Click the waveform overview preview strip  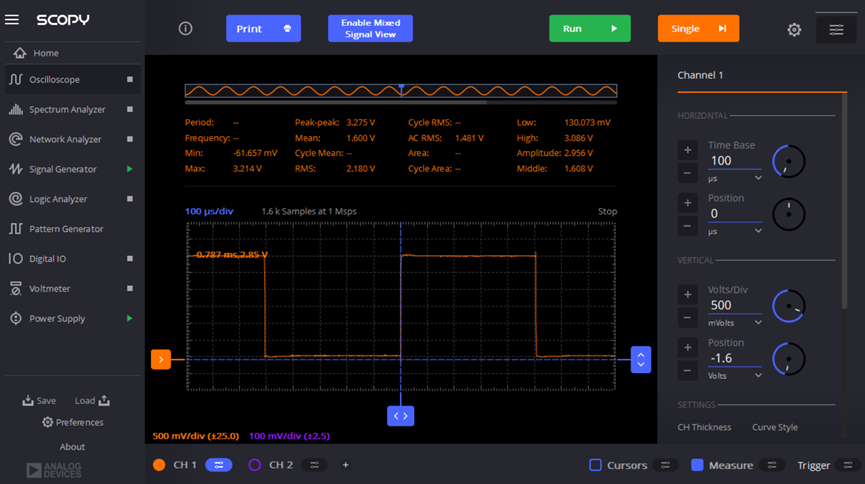pyautogui.click(x=401, y=91)
